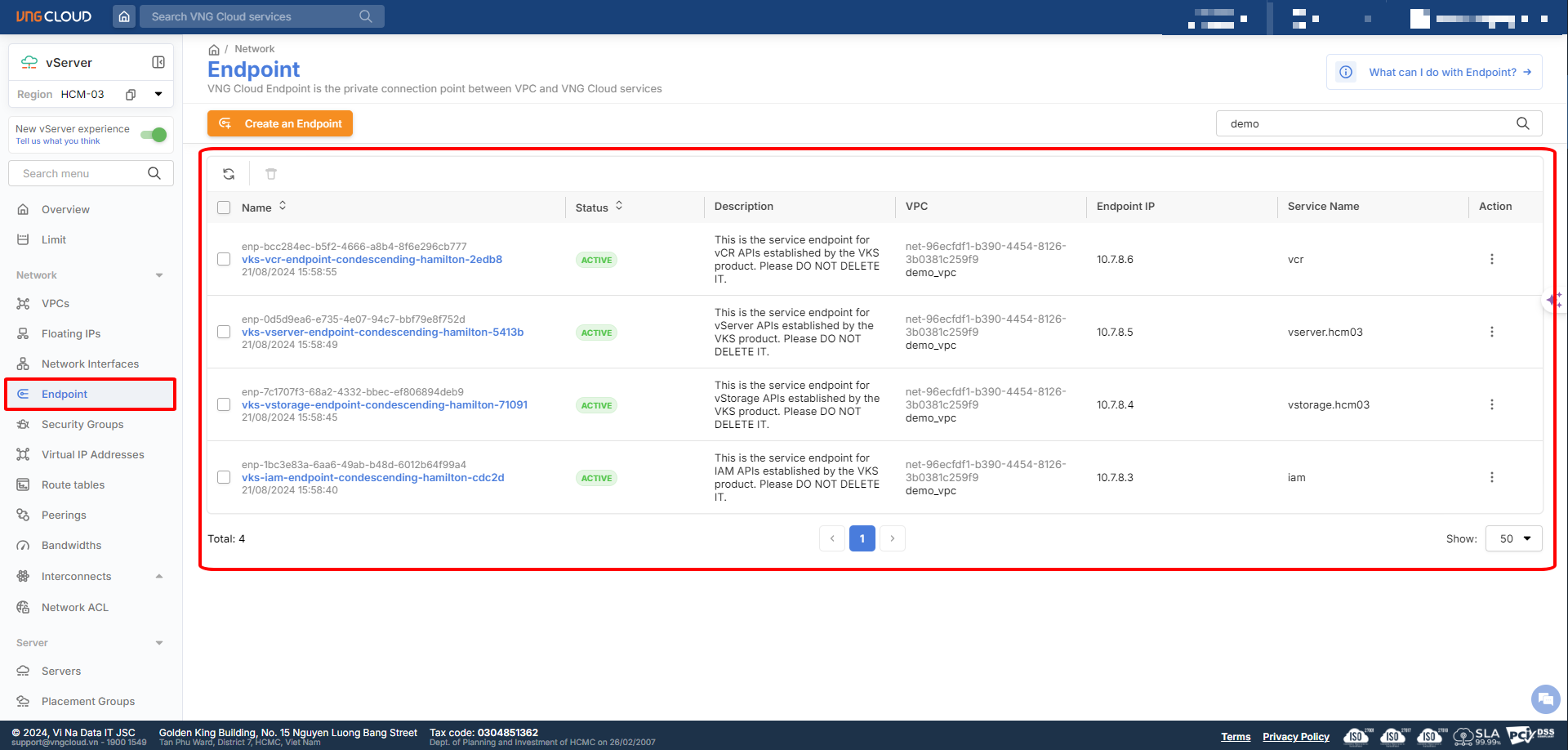Open the Show 50 rows-per-page dropdown
Image resolution: width=1568 pixels, height=750 pixels.
[x=1514, y=539]
